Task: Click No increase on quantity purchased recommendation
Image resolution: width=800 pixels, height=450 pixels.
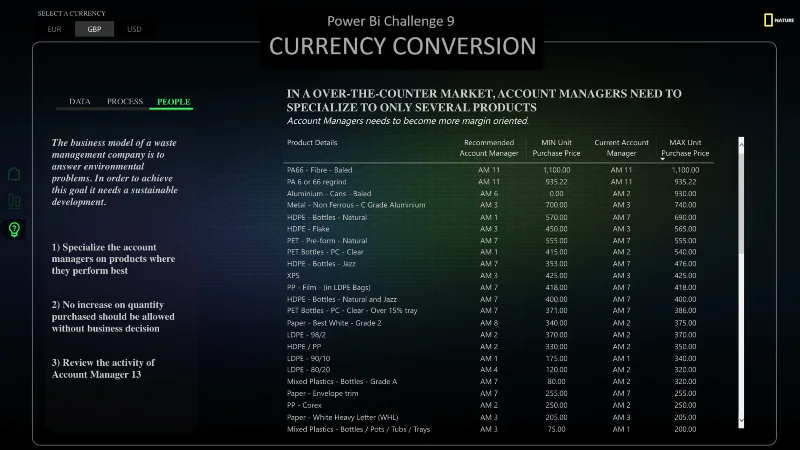Action: pos(113,316)
